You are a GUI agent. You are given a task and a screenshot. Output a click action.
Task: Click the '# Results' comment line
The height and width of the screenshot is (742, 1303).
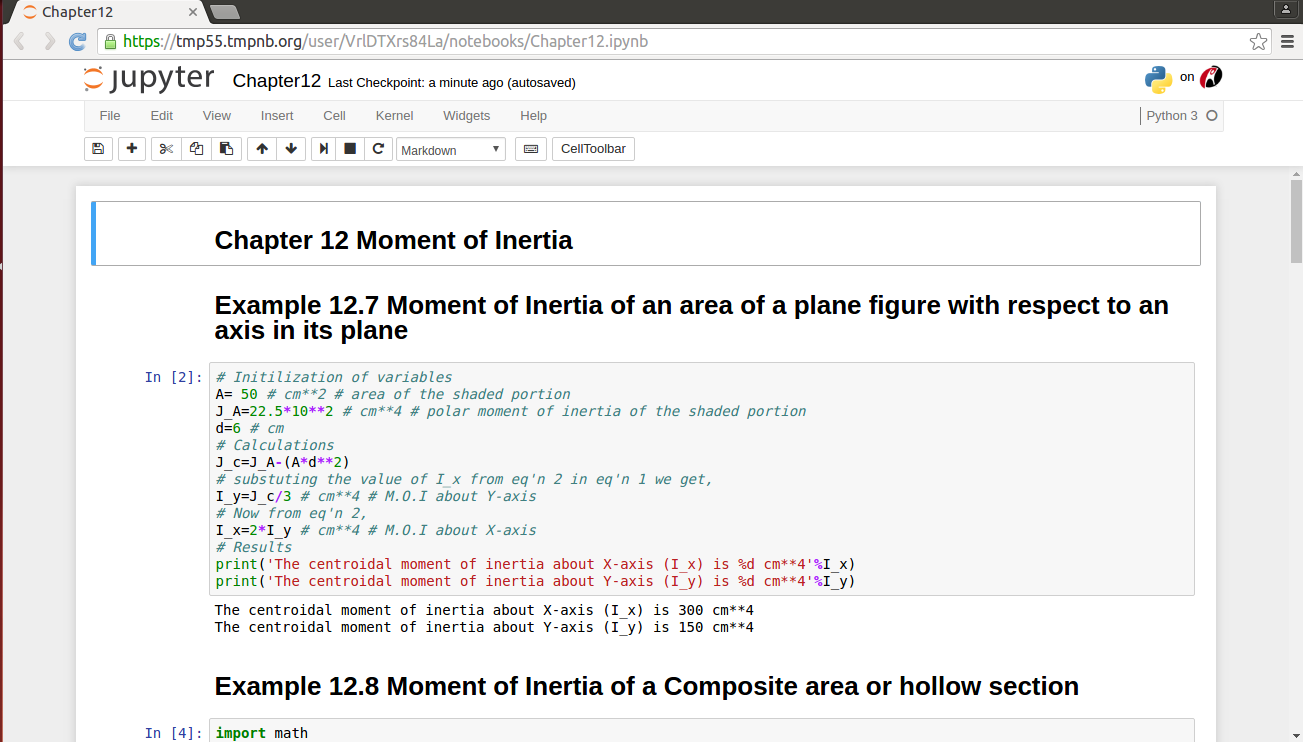click(x=254, y=547)
